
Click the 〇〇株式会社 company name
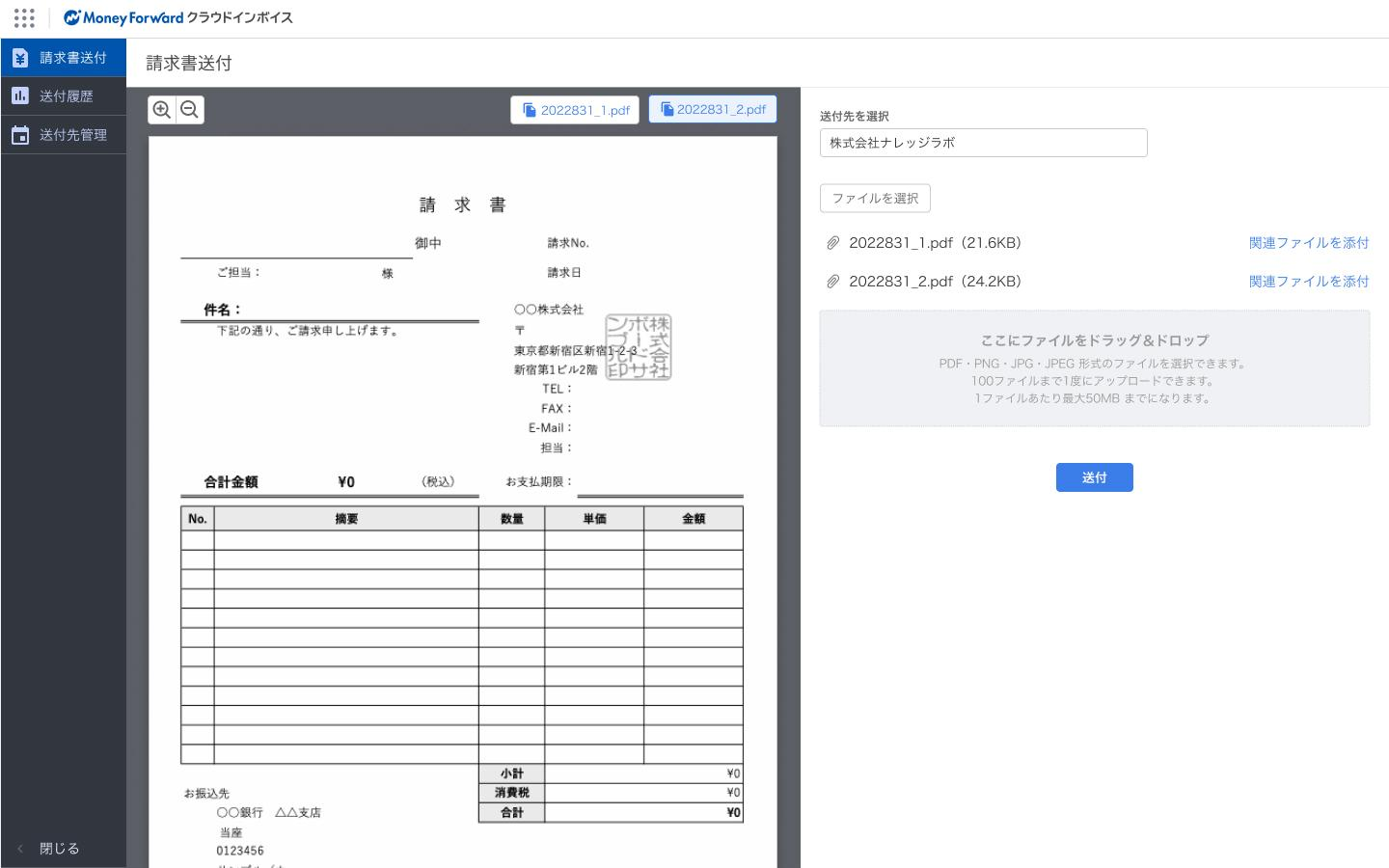pyautogui.click(x=549, y=310)
